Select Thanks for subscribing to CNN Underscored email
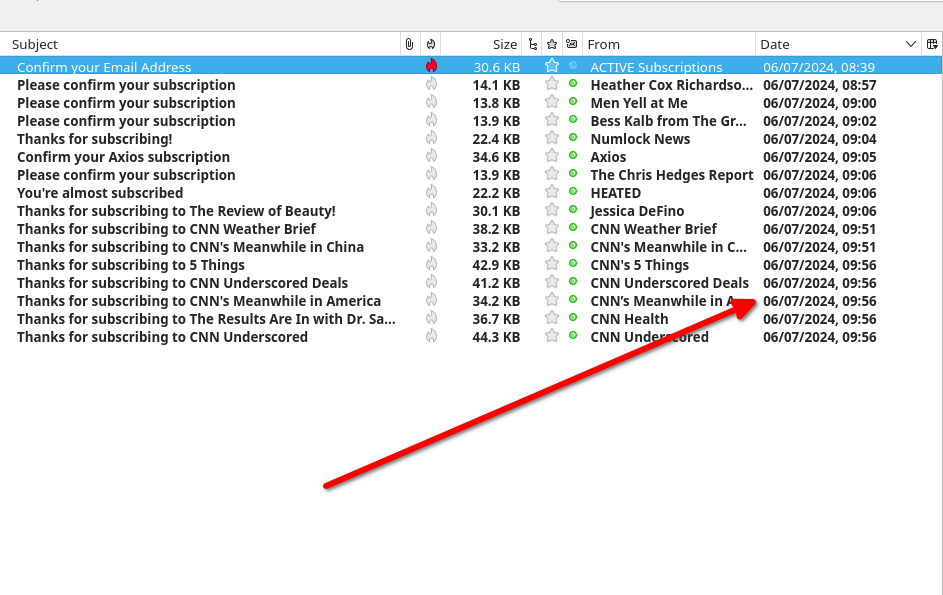 coord(162,337)
